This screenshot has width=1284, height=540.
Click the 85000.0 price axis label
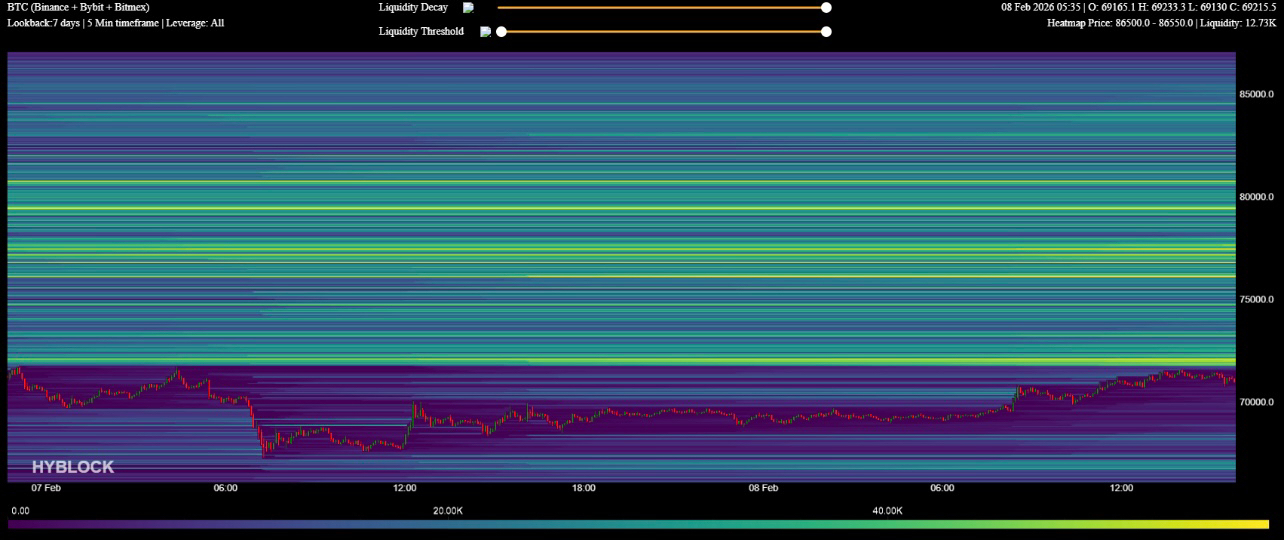coord(1259,94)
